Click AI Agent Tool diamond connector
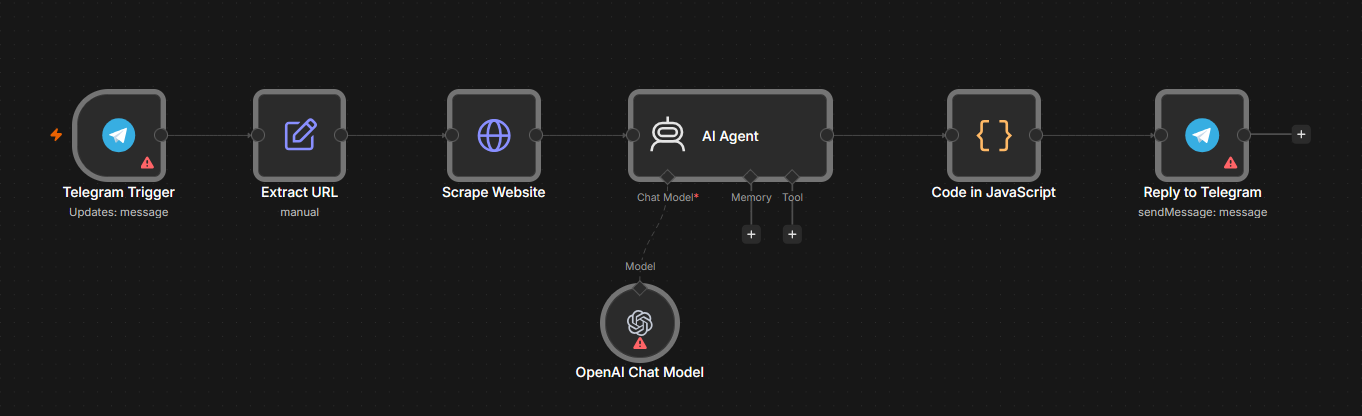 (x=791, y=178)
